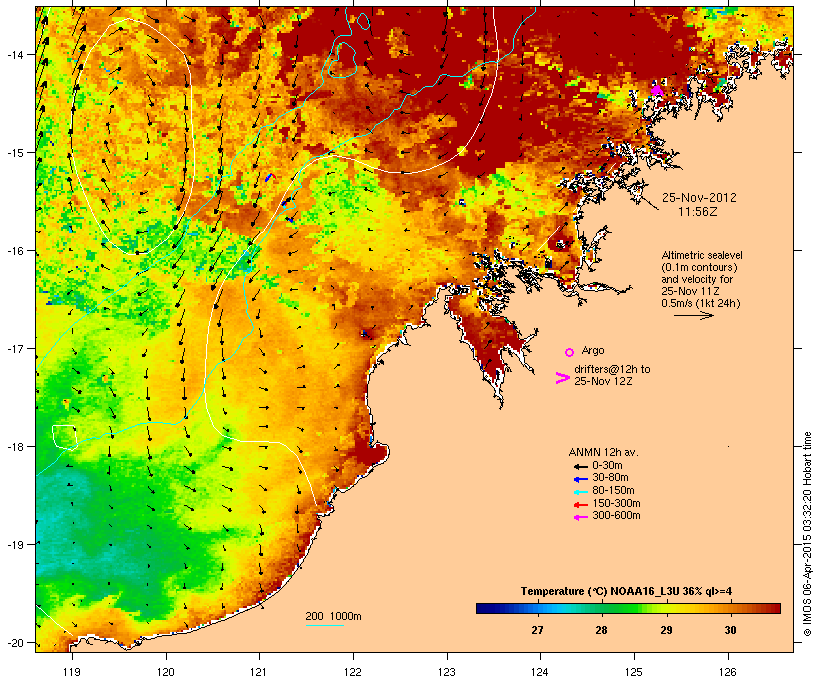Click the small closed cyan contour near 122E 13.7S
The height and width of the screenshot is (680, 820).
click(x=363, y=20)
